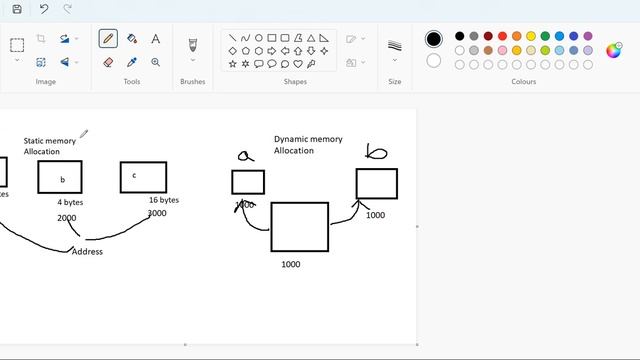Click the 'Static memory' text on canvas
Viewport: 640px width, 360px height.
click(x=50, y=141)
